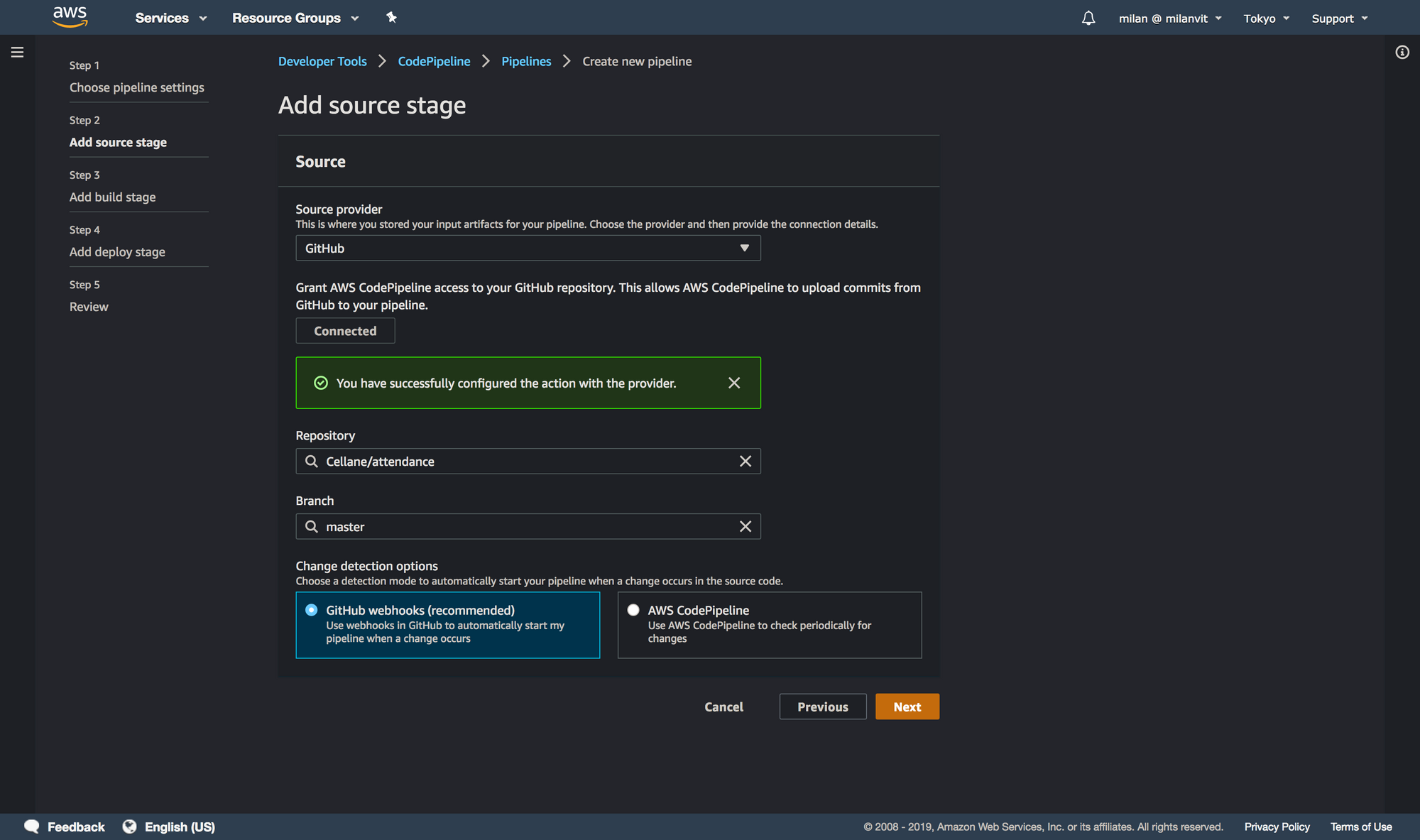Screen dimensions: 1420x840
Task: Open the info panel icon at right
Action: tap(1402, 52)
